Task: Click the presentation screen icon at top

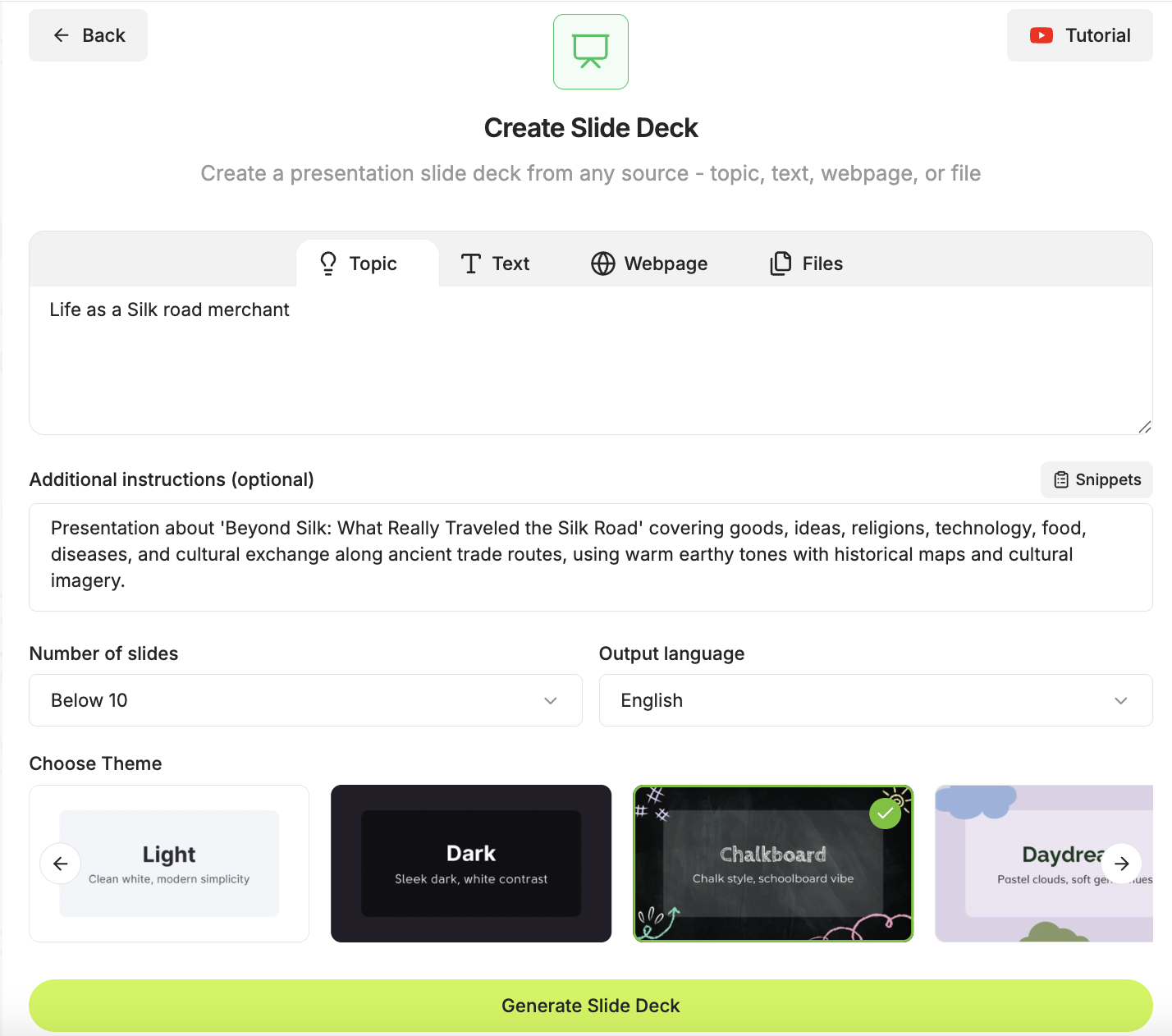Action: click(x=590, y=52)
